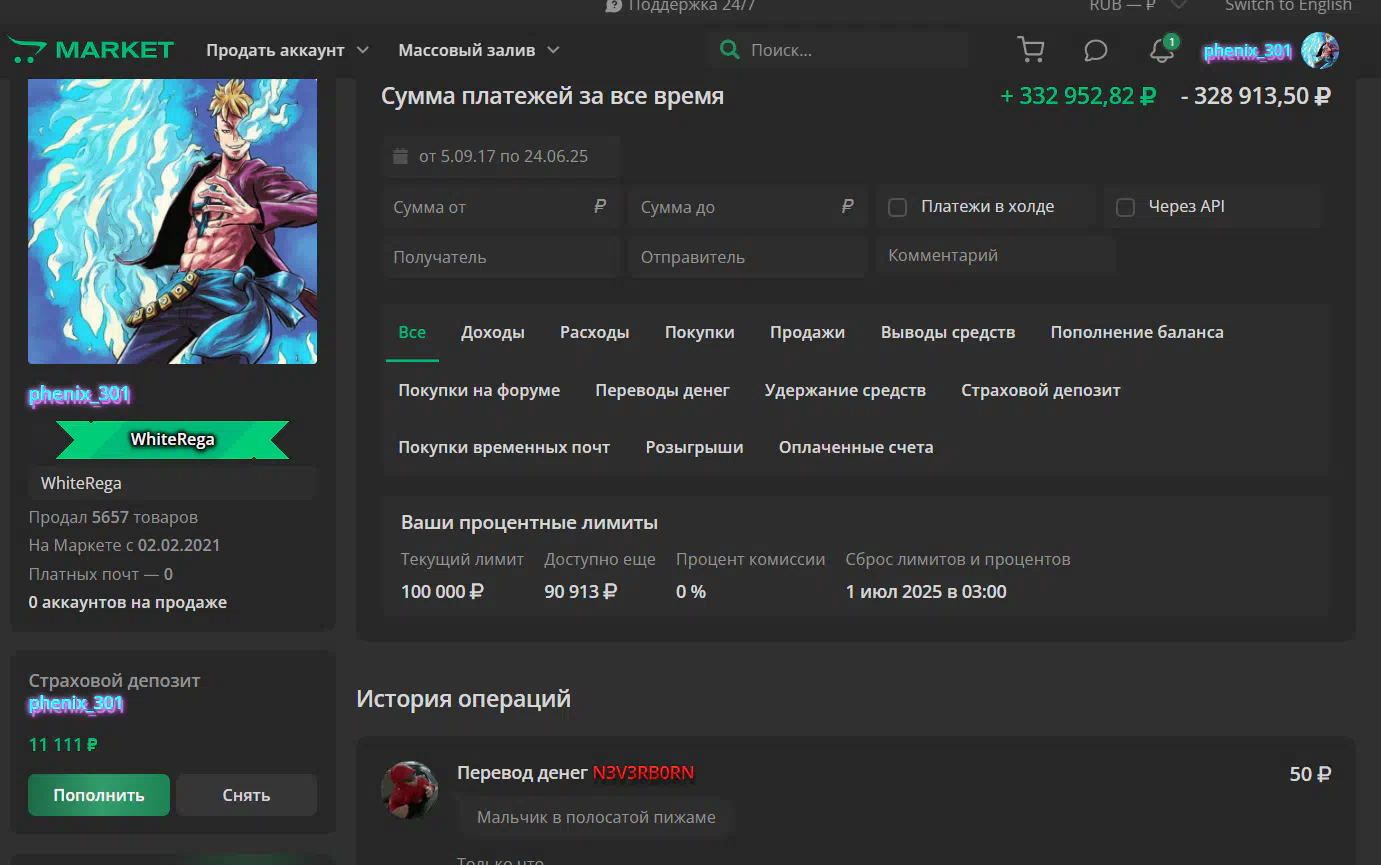Viewport: 1381px width, 865px height.
Task: Switch to the Выводы средств tab
Action: tap(948, 332)
